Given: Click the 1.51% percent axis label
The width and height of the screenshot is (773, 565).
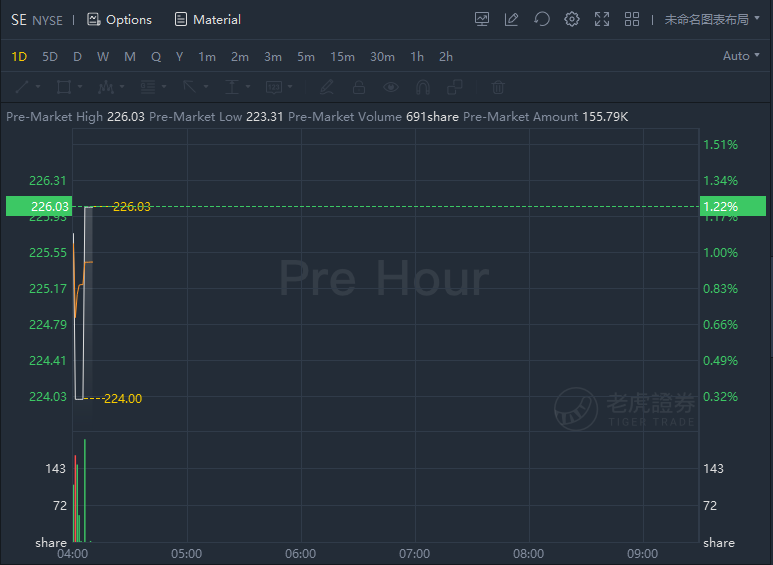Looking at the screenshot, I should (720, 144).
